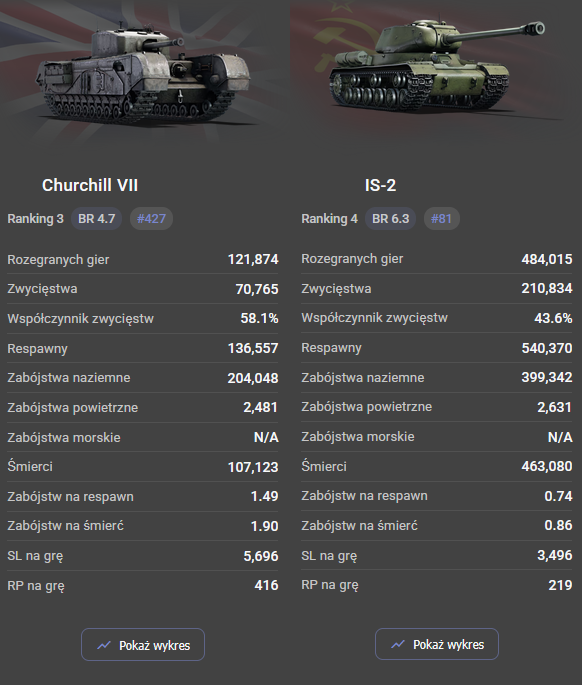Open the #81 rank badge
The width and height of the screenshot is (582, 685).
[441, 218]
